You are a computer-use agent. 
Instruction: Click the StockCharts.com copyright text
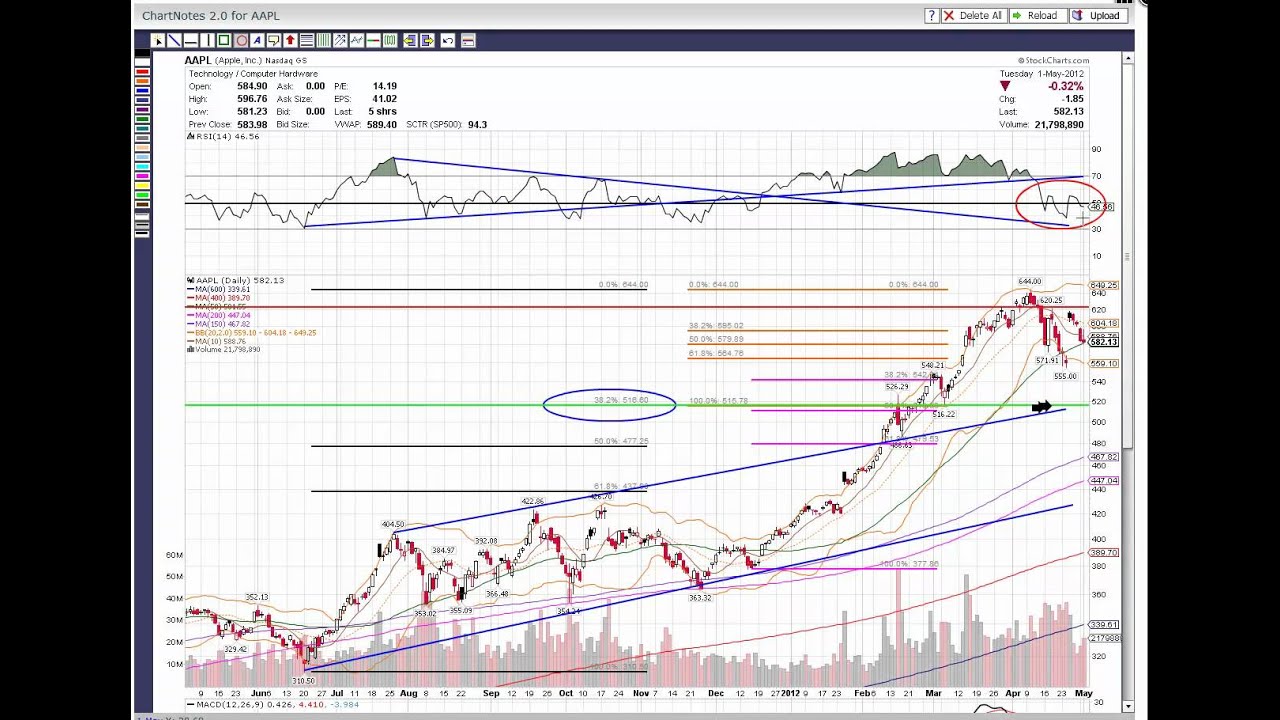(1053, 61)
